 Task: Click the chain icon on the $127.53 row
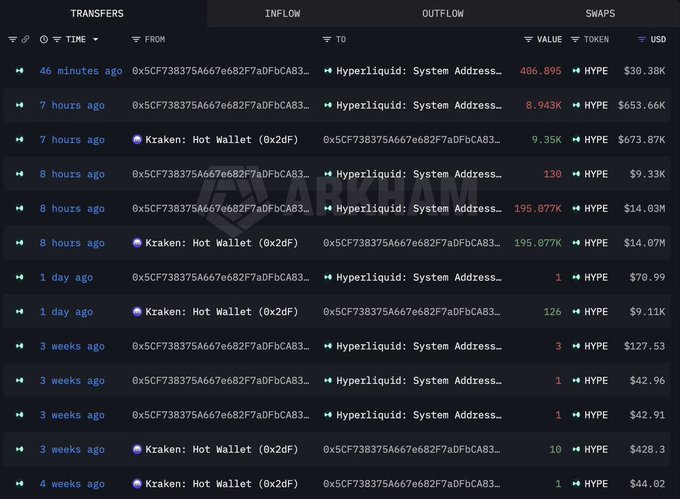tap(20, 346)
